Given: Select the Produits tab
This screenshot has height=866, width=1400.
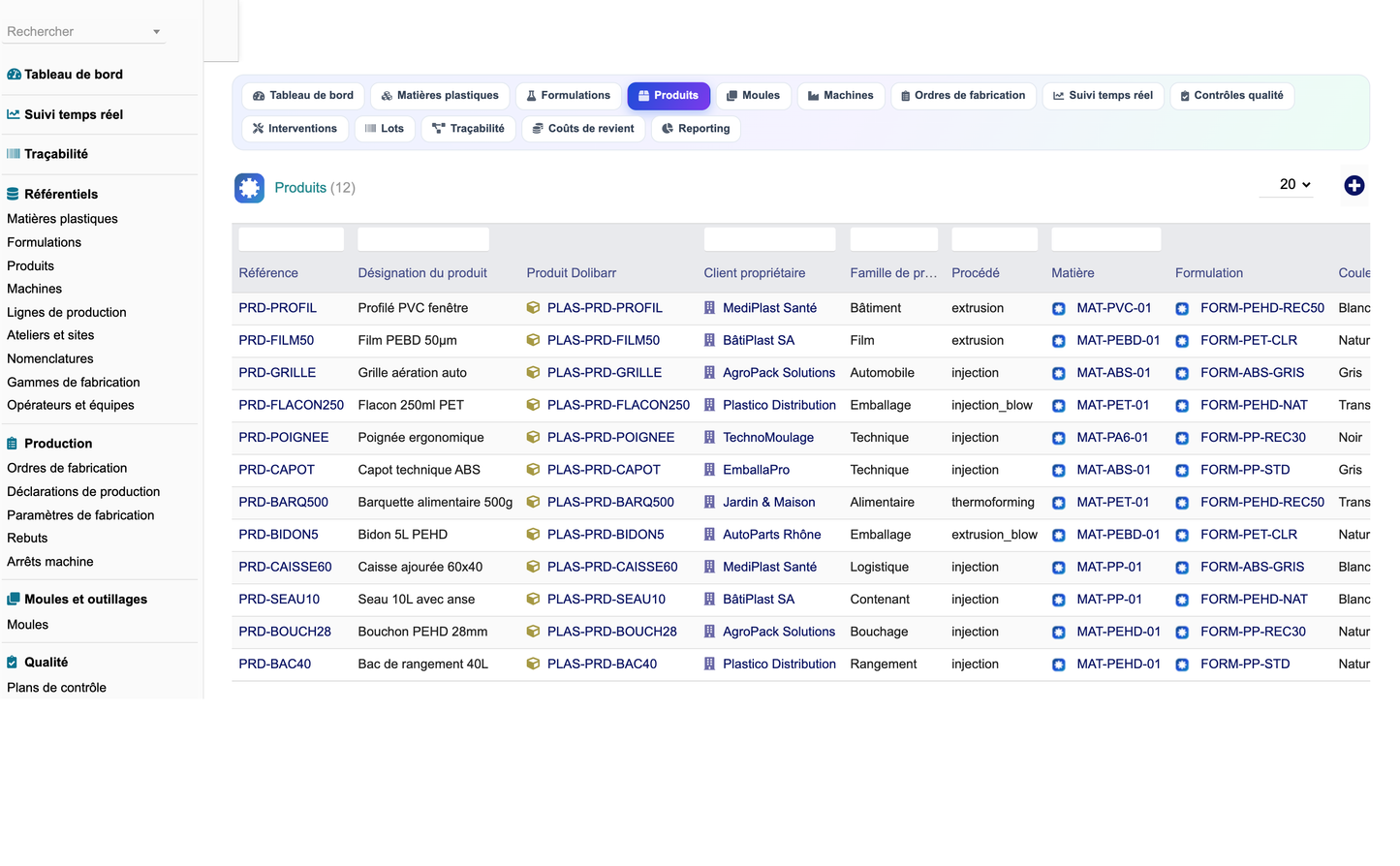Looking at the screenshot, I should [x=669, y=96].
